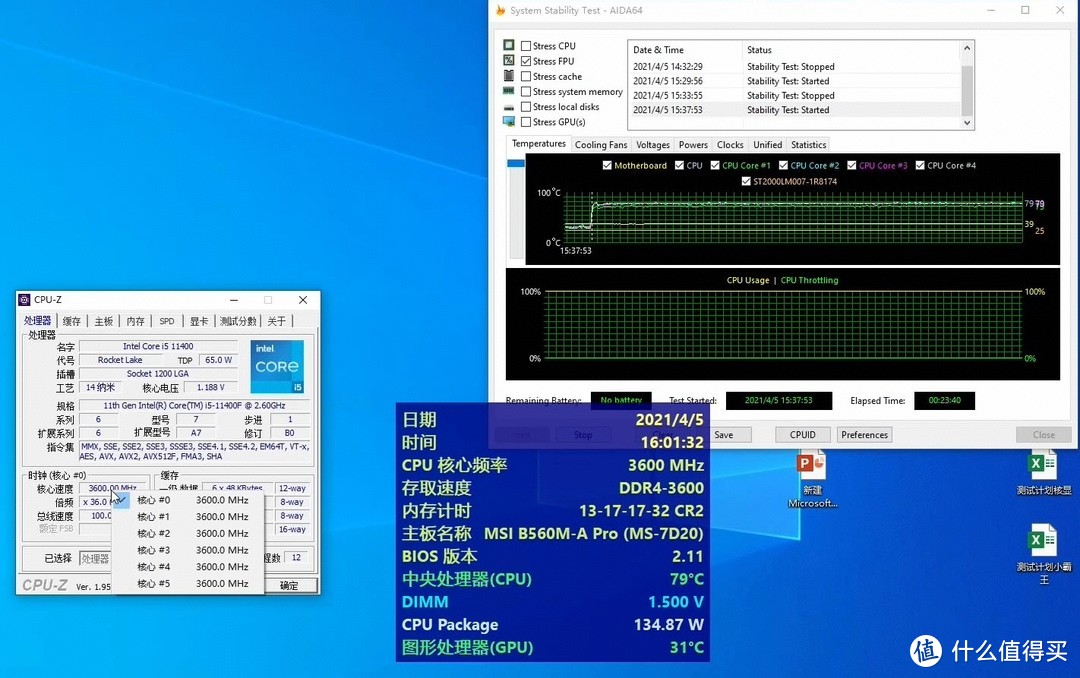Open the Clocks tab
Viewport: 1080px width, 678px height.
click(729, 145)
